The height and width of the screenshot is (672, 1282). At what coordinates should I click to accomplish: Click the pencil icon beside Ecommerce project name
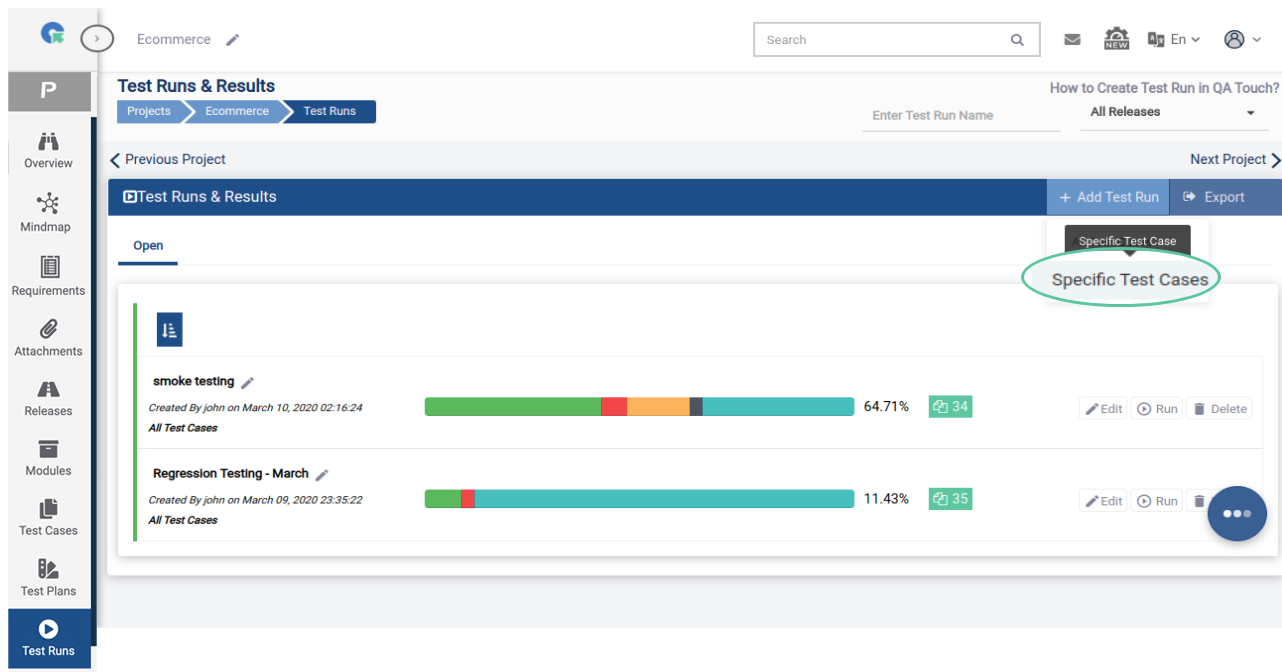point(233,40)
